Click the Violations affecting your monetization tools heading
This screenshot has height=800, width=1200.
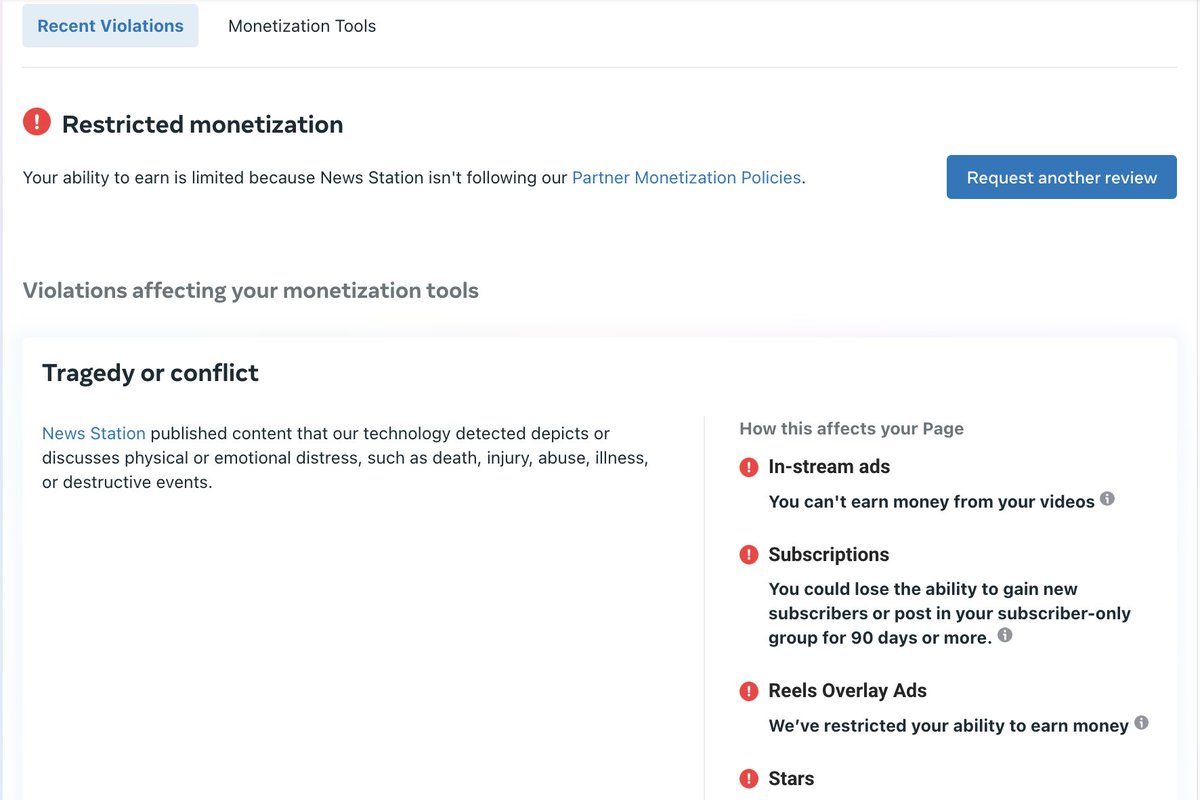click(x=251, y=290)
